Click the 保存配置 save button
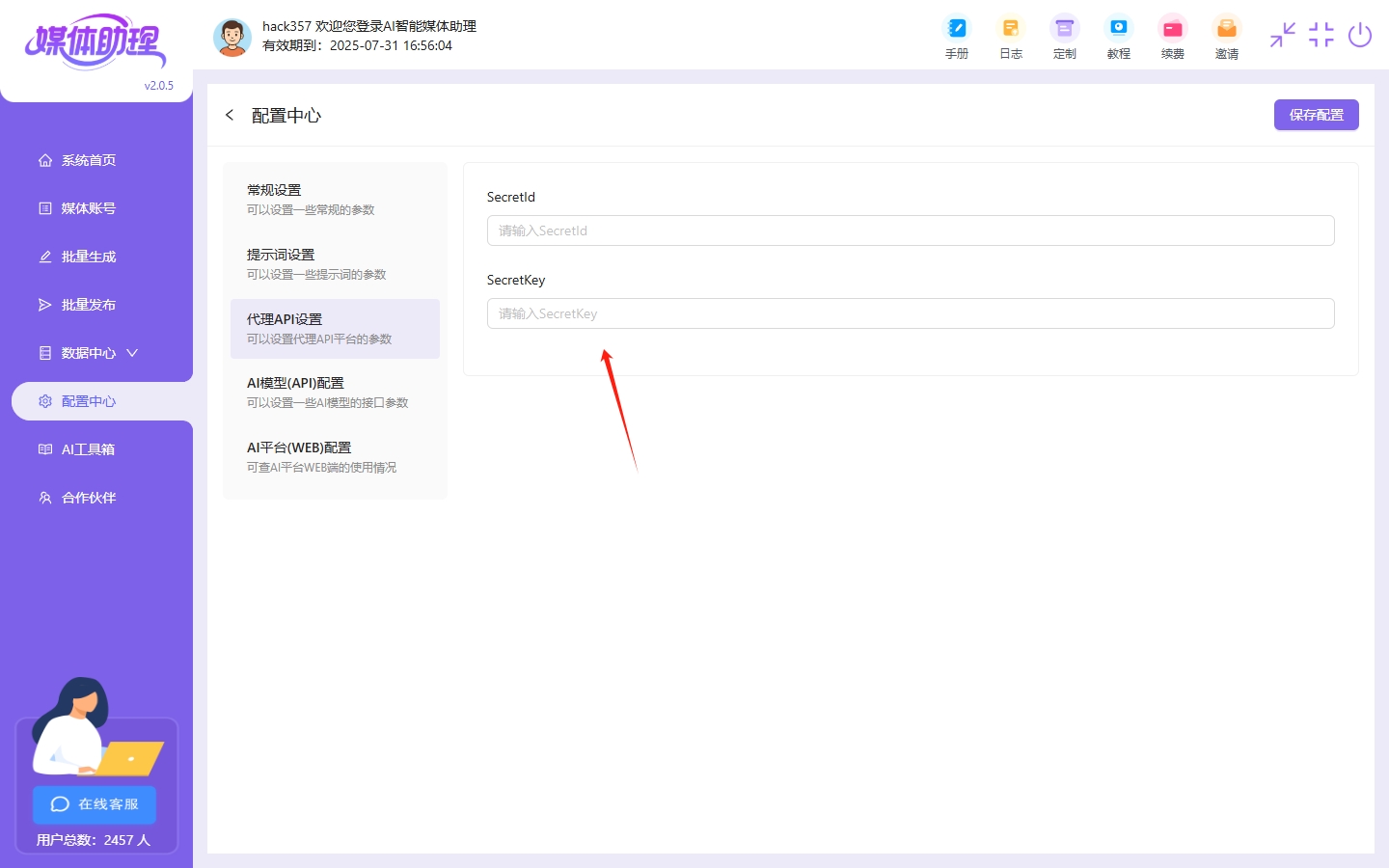The image size is (1389, 868). point(1316,114)
